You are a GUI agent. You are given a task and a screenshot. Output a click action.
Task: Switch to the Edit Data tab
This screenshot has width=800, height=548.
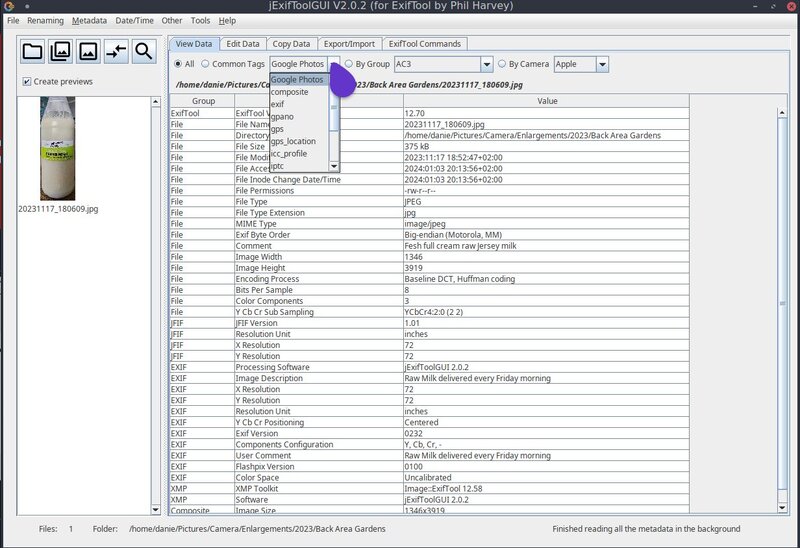tap(243, 44)
